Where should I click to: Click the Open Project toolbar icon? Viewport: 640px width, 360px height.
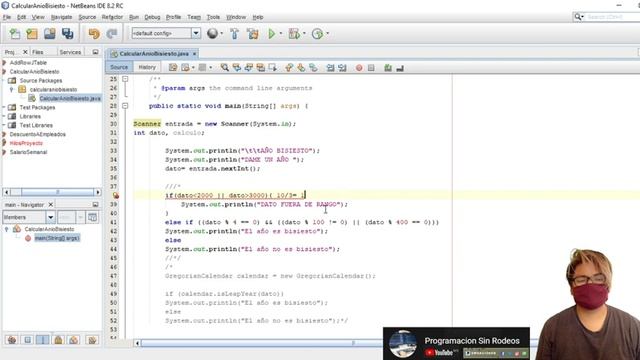pyautogui.click(x=50, y=33)
